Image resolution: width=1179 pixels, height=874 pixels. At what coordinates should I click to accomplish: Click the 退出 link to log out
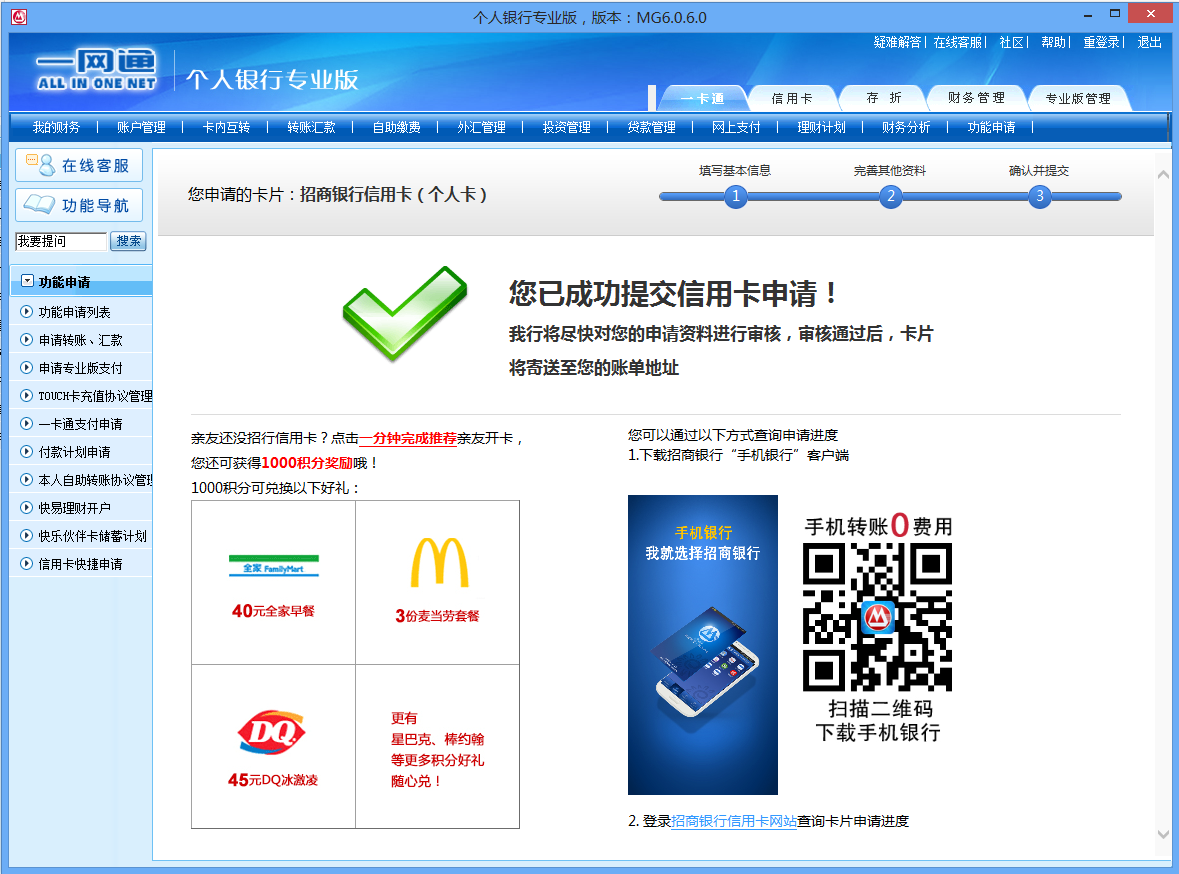1150,42
